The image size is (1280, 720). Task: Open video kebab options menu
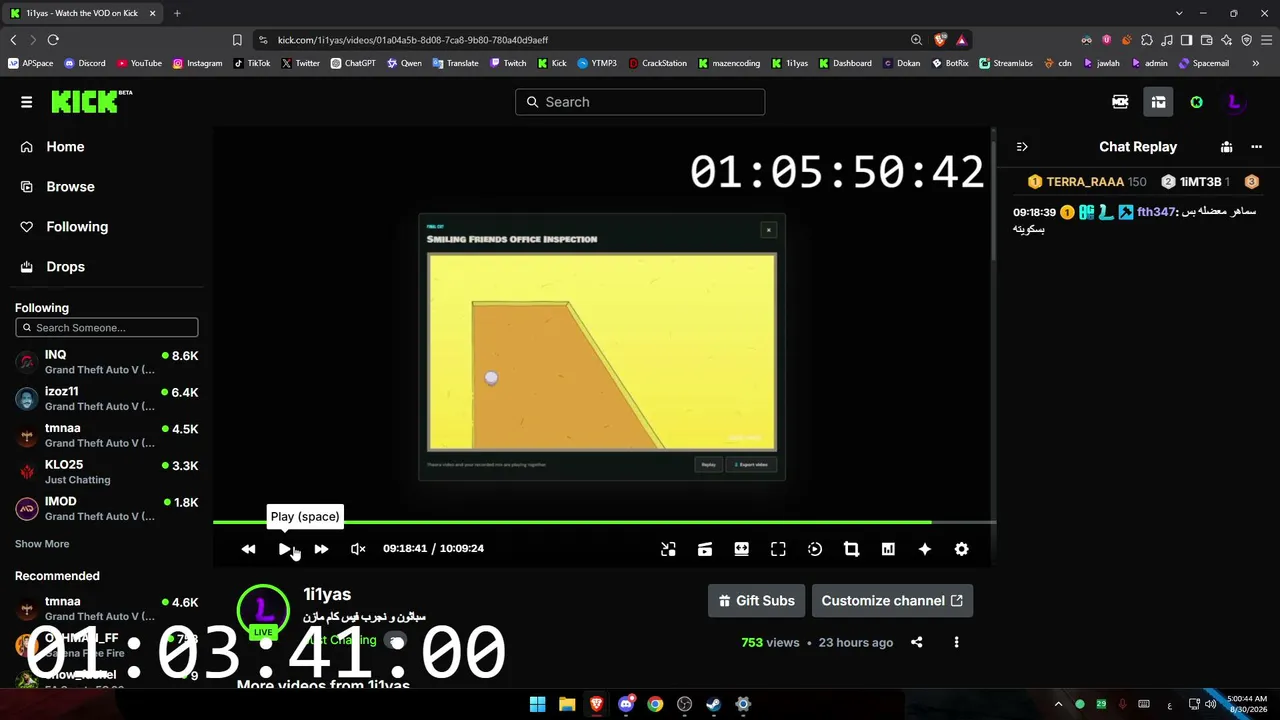click(x=956, y=643)
